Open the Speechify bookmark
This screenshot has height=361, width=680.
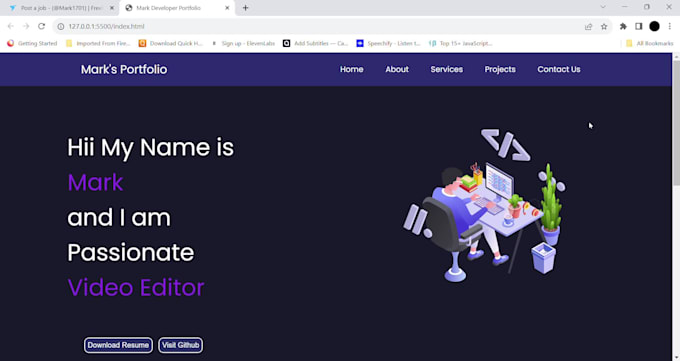click(389, 43)
